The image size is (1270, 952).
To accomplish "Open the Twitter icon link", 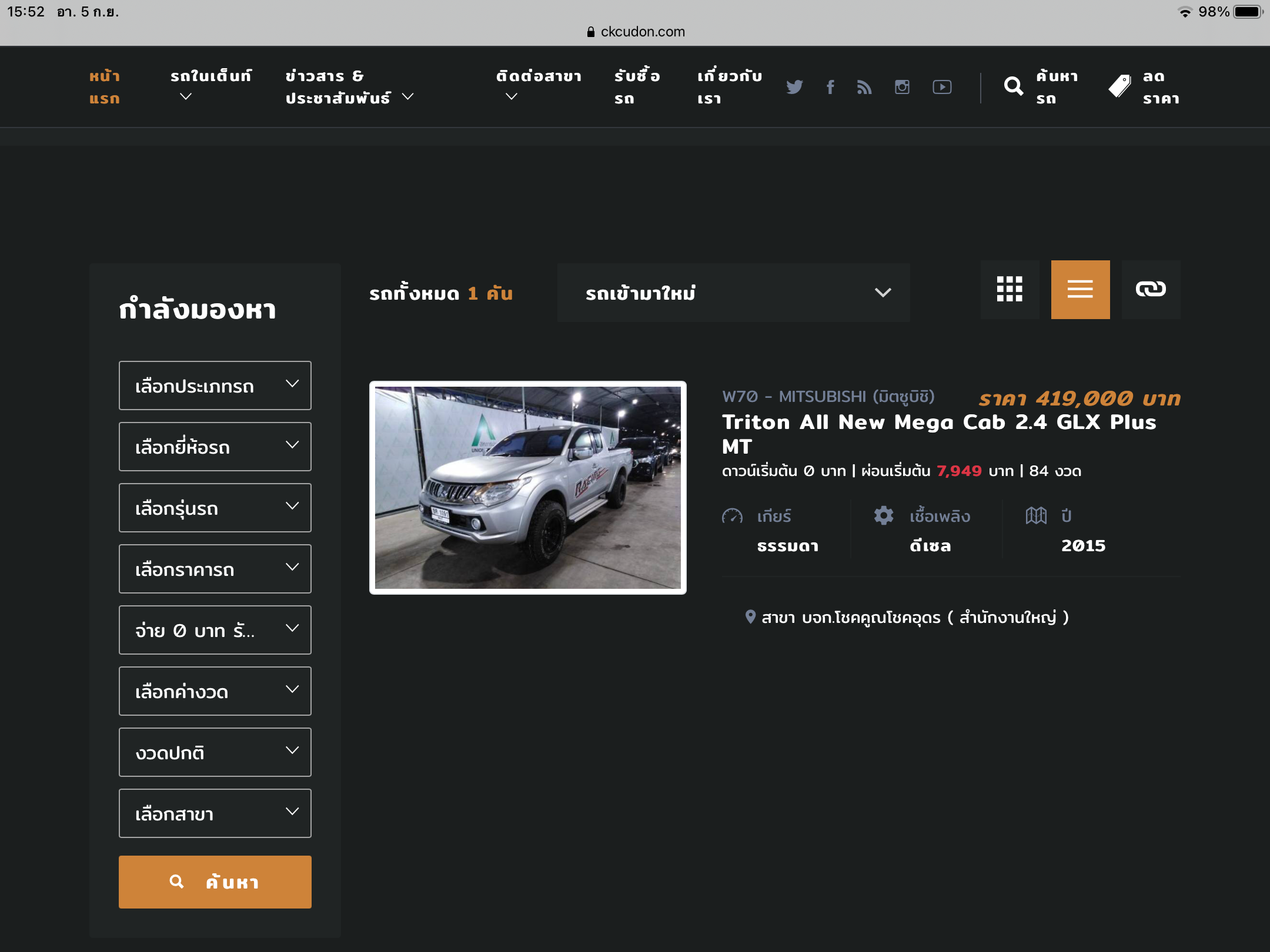I will point(794,87).
